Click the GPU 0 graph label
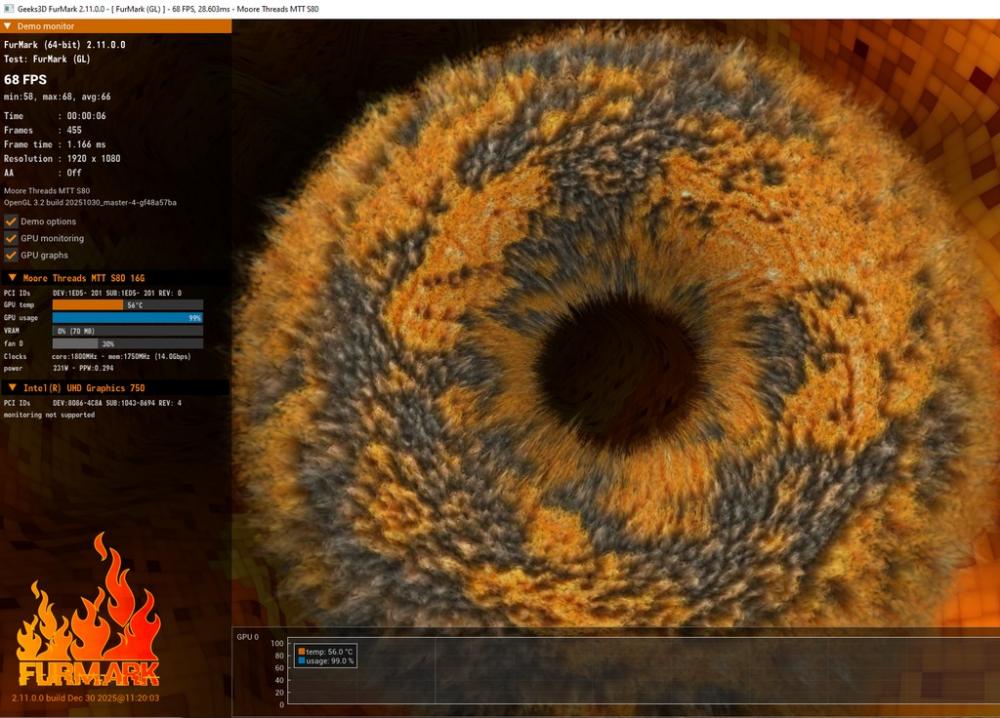The width and height of the screenshot is (1000, 718). tap(247, 636)
